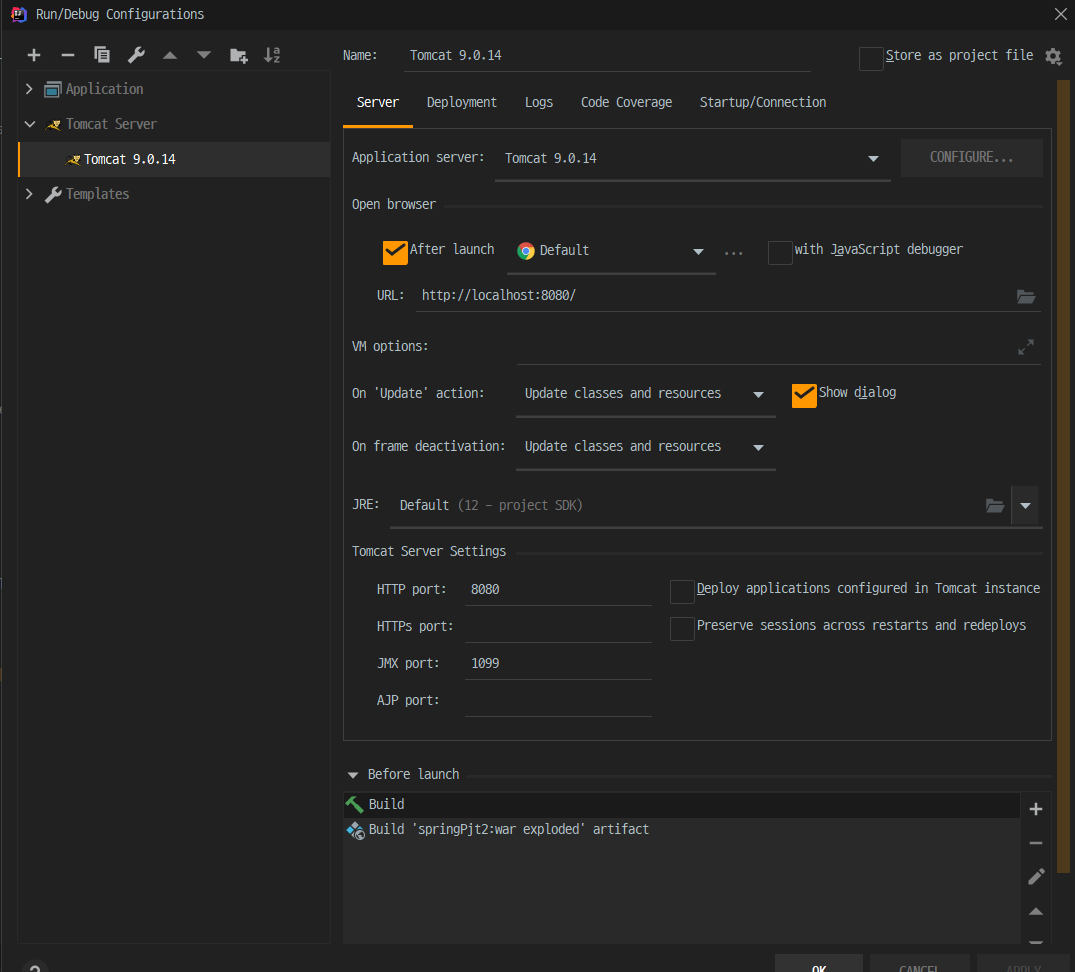This screenshot has height=972, width=1075.
Task: Enable with JavaScript debugger checkbox
Action: 780,252
